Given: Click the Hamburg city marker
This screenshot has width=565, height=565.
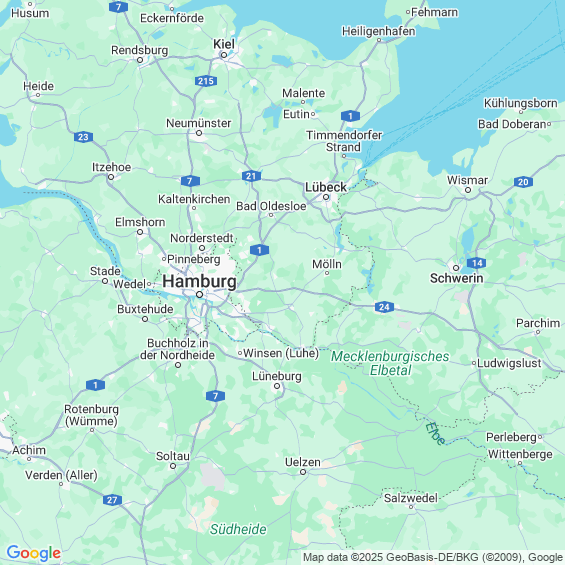Looking at the screenshot, I should [x=199, y=295].
